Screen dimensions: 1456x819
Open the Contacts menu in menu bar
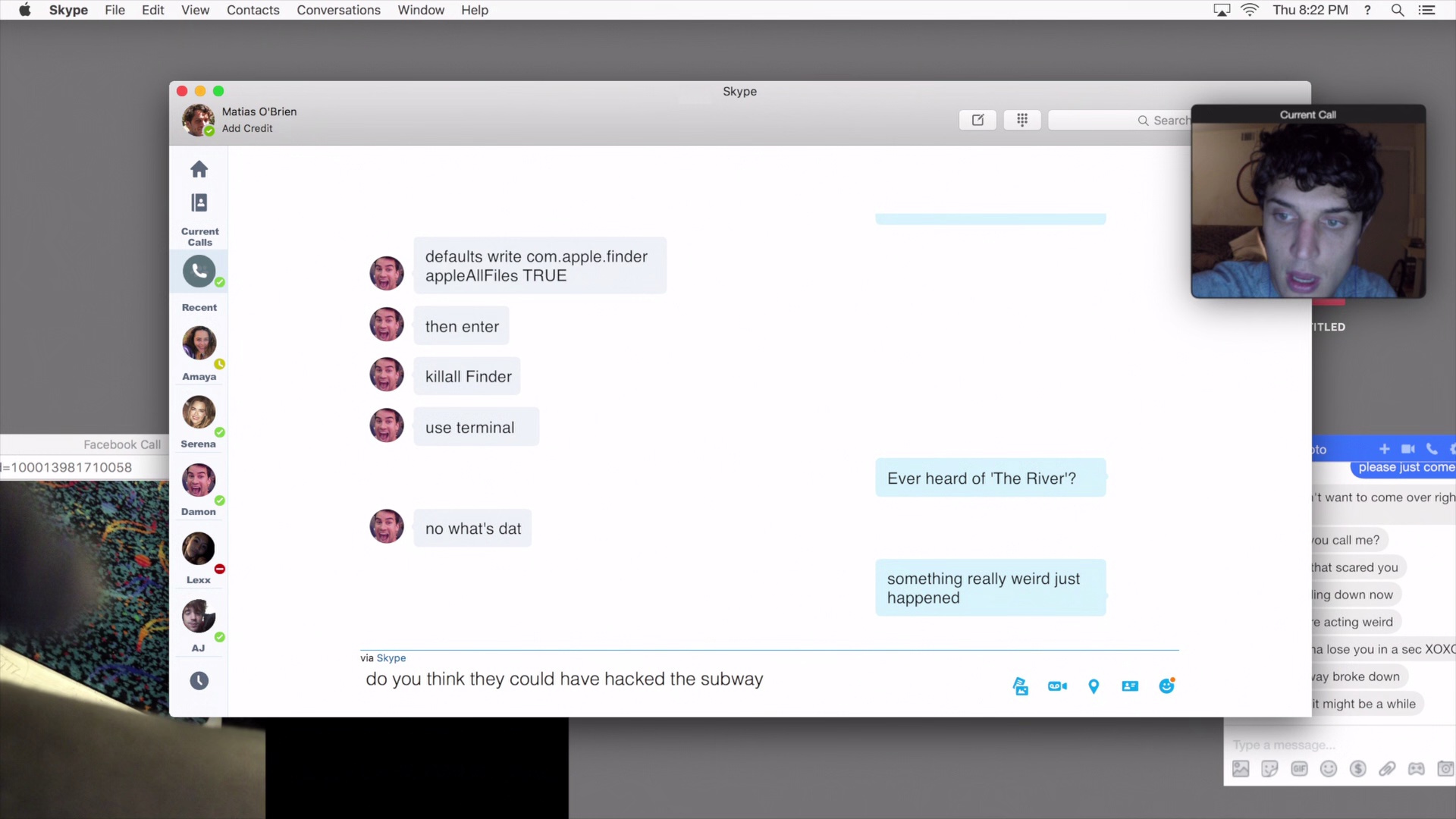coord(253,10)
